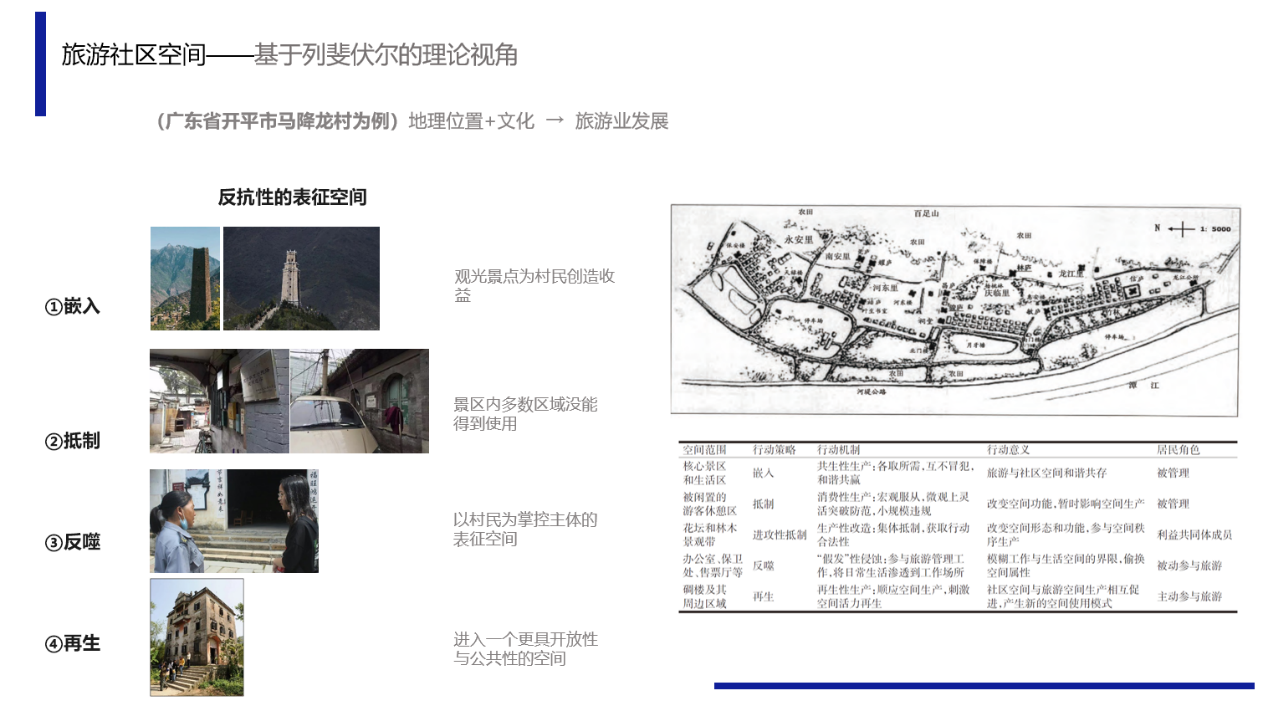Select the white tower on dark hillside photo
The height and width of the screenshot is (706, 1268).
click(301, 278)
